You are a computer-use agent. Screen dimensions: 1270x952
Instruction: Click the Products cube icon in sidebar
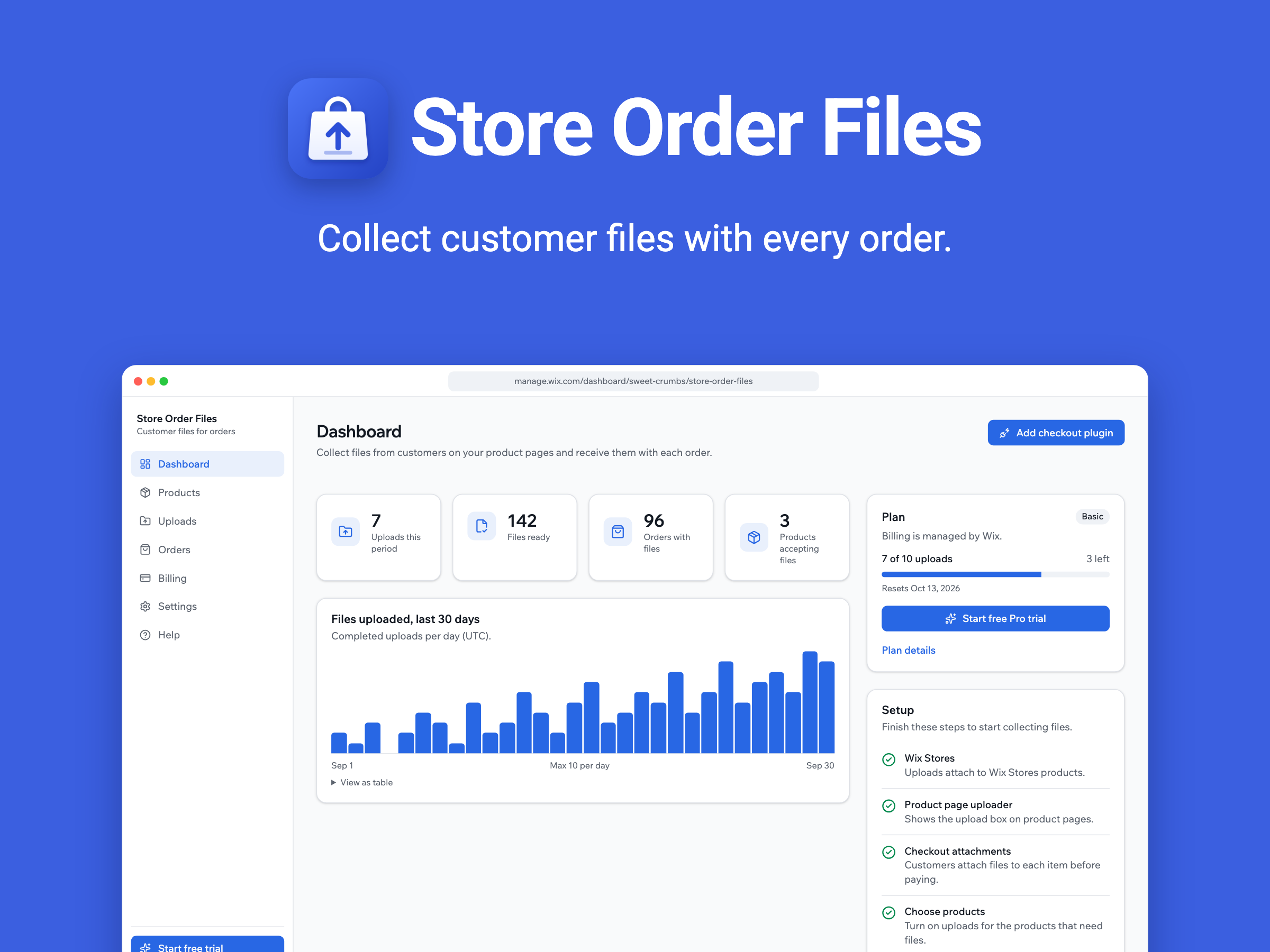146,492
